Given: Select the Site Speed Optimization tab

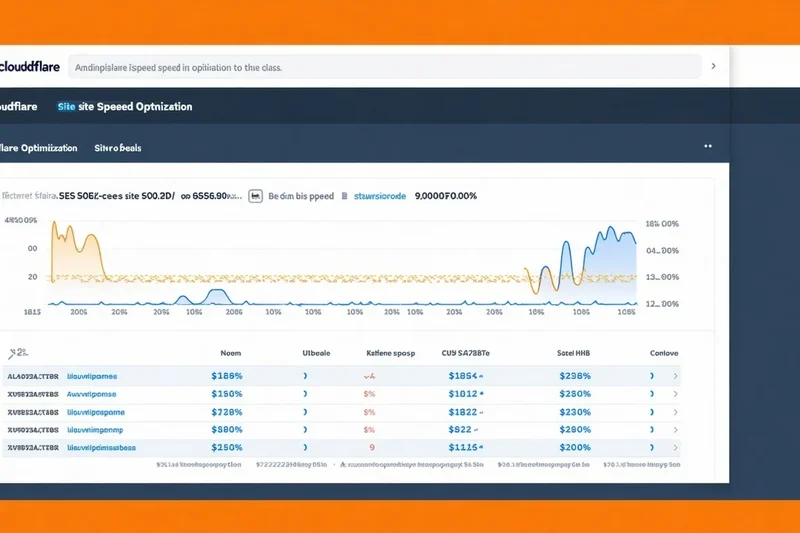Looking at the screenshot, I should pyautogui.click(x=125, y=106).
